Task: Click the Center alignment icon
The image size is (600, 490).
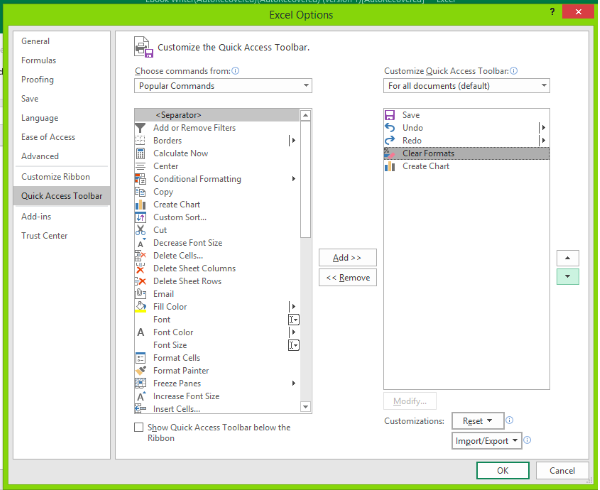Action: pos(140,166)
